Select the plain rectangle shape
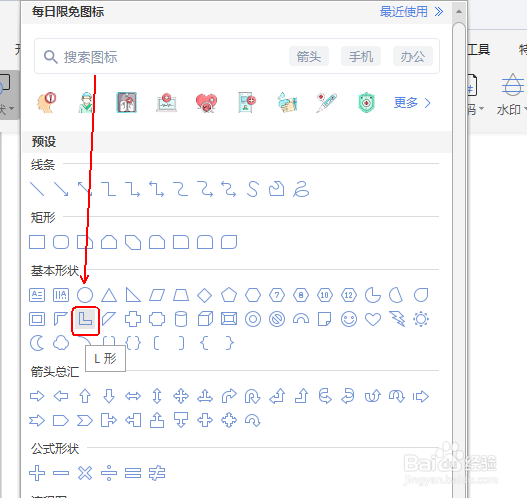This screenshot has width=527, height=498. pyautogui.click(x=37, y=242)
